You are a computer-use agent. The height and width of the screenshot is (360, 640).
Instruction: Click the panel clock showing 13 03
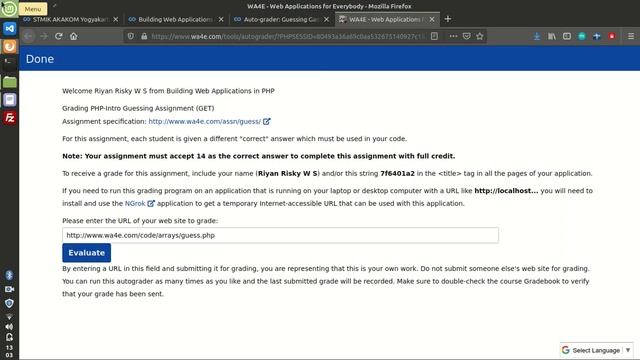[x=9, y=351]
